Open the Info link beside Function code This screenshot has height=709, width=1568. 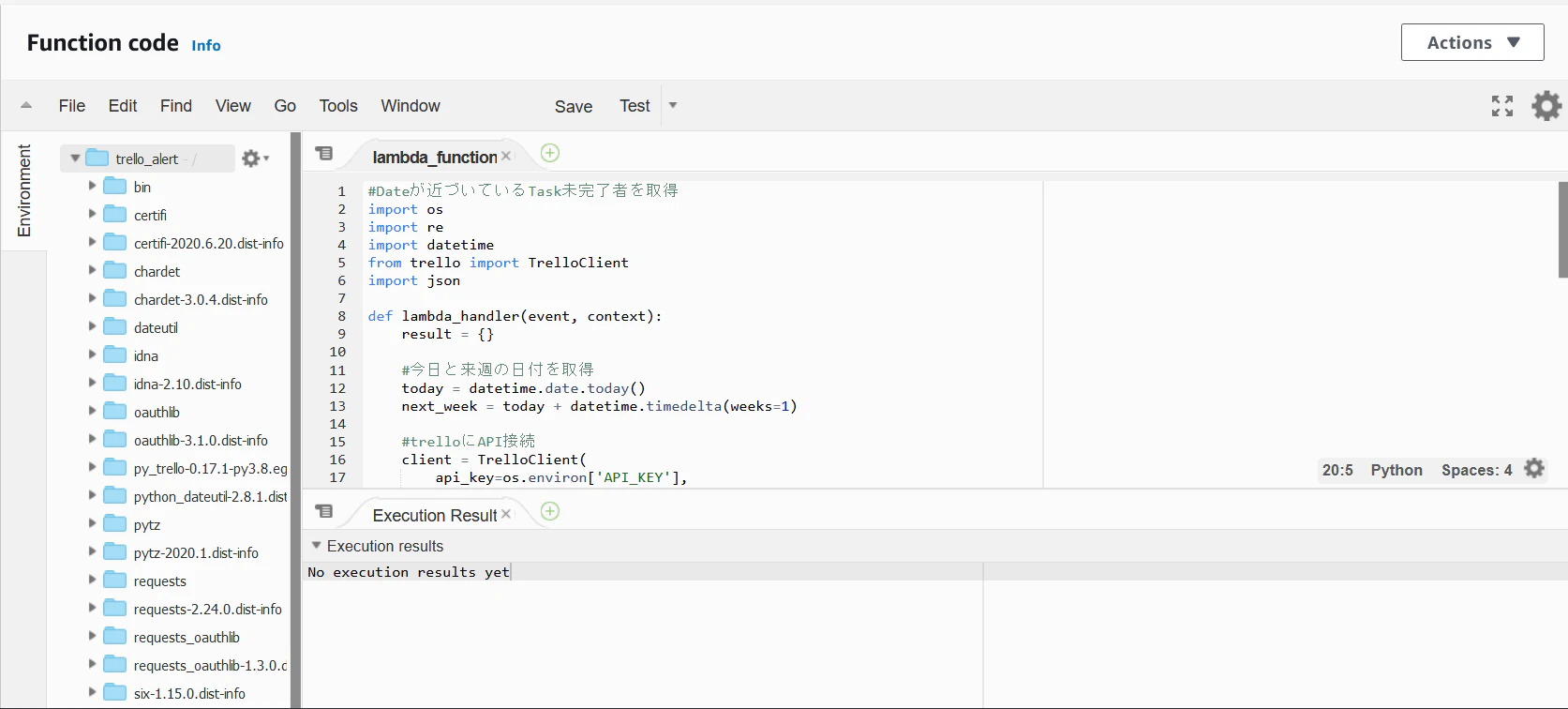206,45
